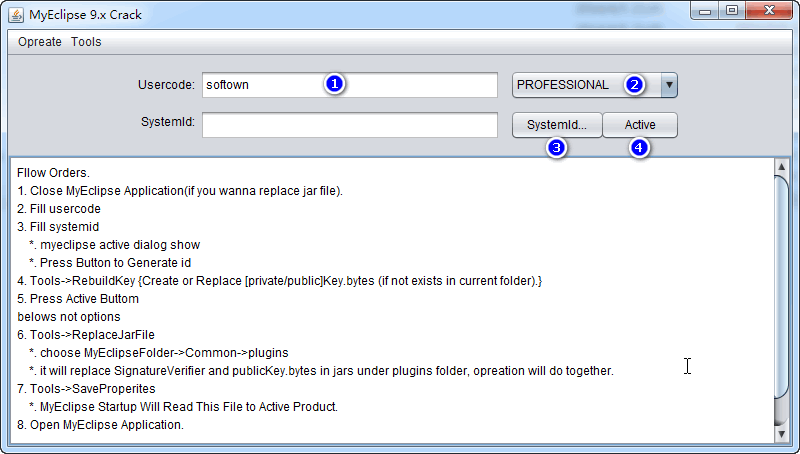The height and width of the screenshot is (454, 800).
Task: Open the PROFESSIONAL edition combo box
Action: [x=586, y=85]
